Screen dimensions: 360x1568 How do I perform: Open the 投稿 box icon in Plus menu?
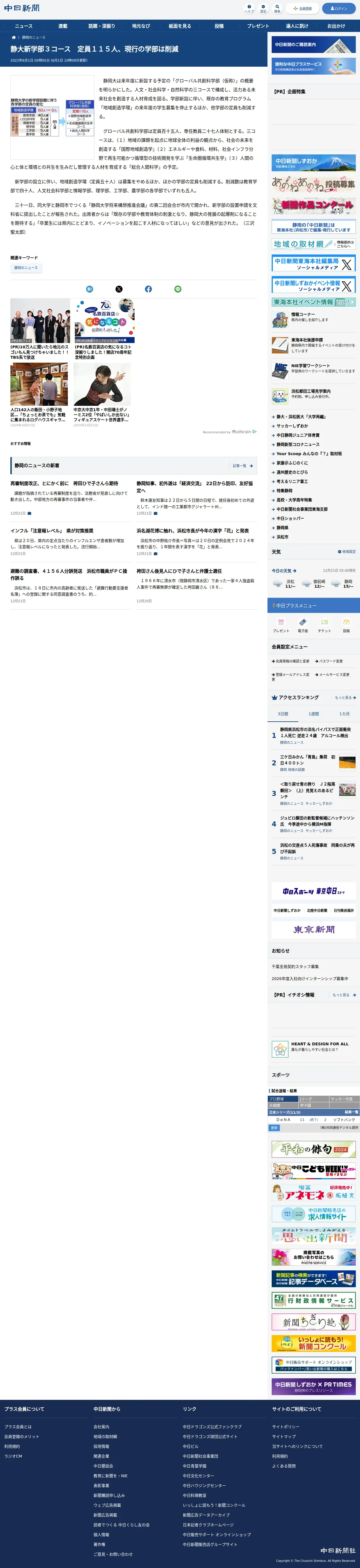point(346,622)
